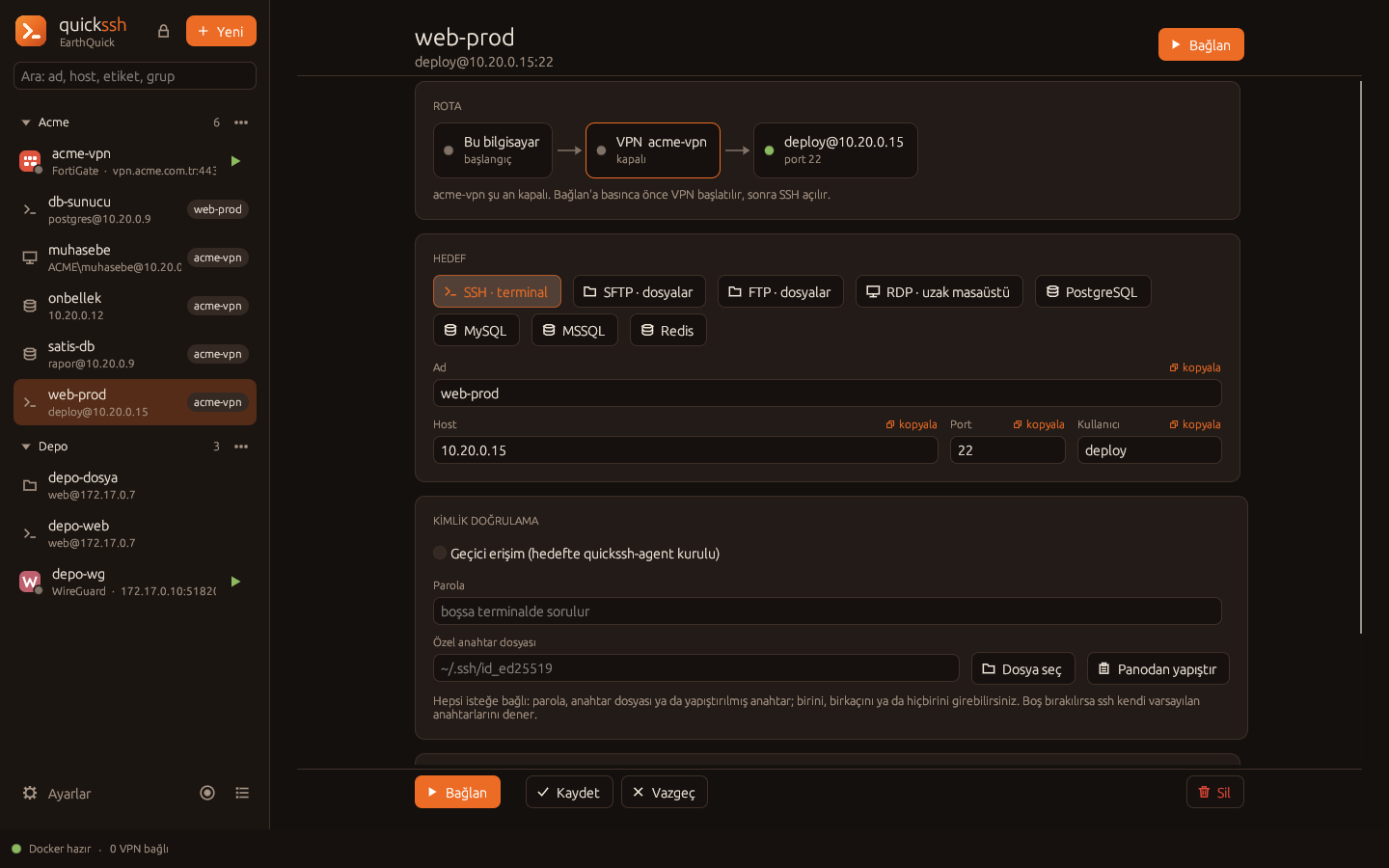Click Dosya seç for key file

pyautogui.click(x=1023, y=668)
